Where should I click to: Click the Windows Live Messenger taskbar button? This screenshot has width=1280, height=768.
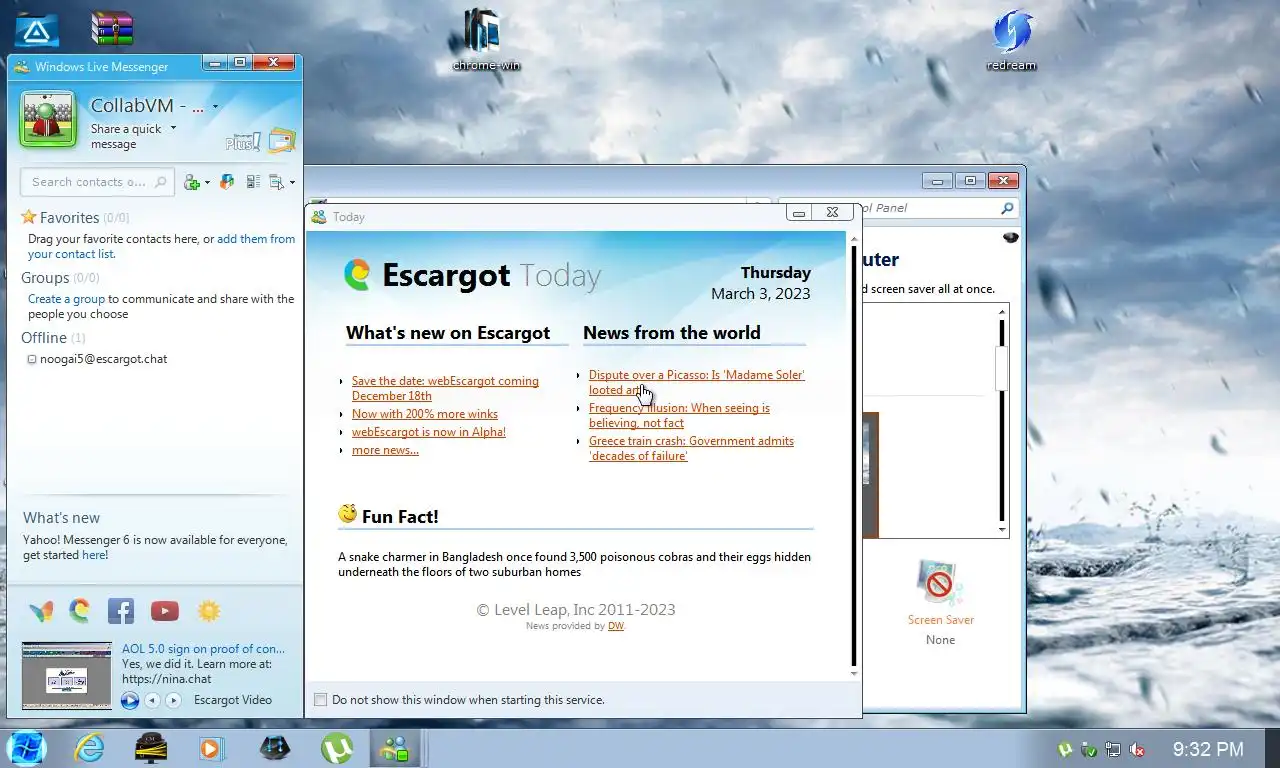click(x=396, y=748)
